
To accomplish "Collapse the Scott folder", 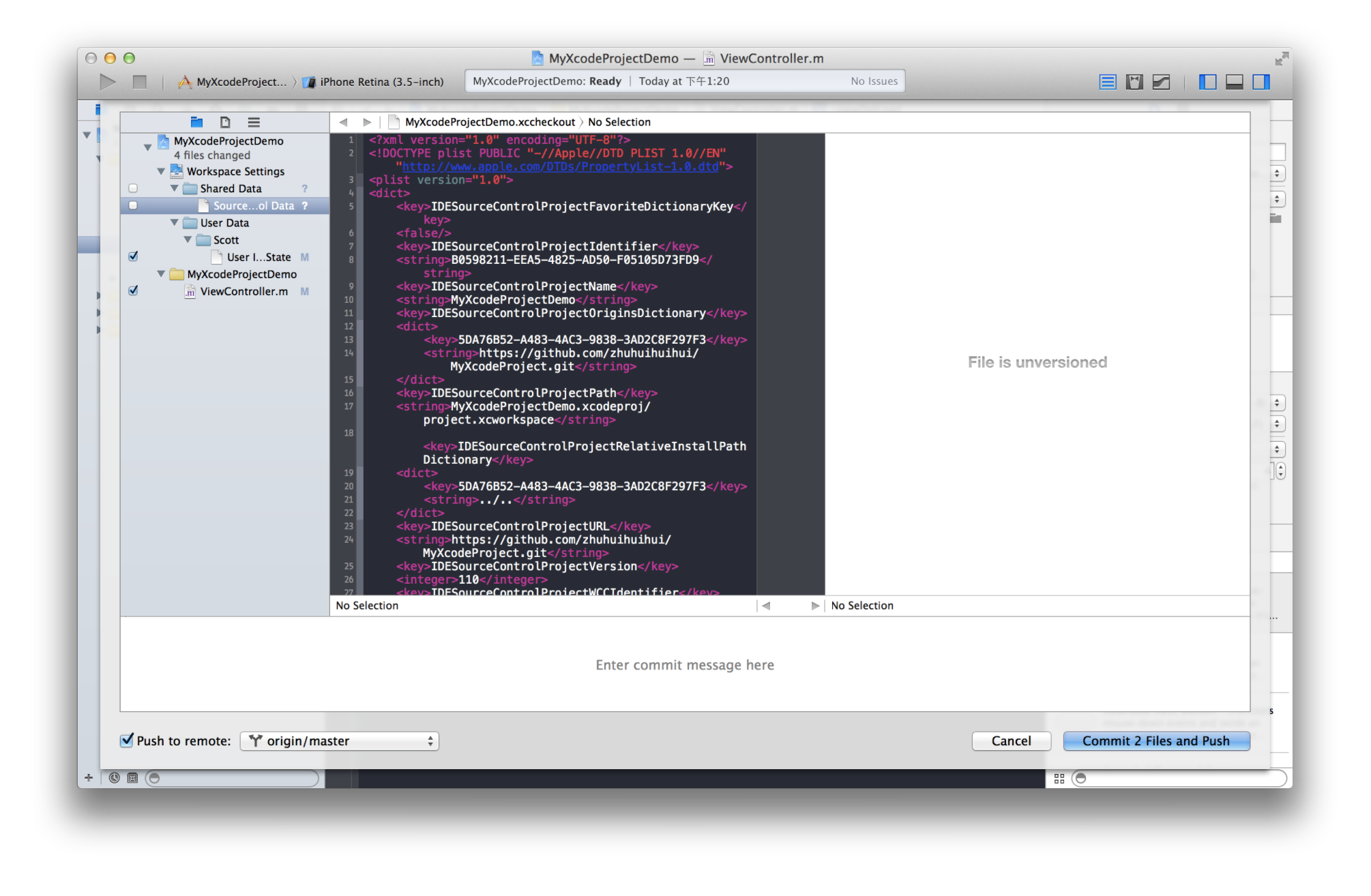I will 188,239.
